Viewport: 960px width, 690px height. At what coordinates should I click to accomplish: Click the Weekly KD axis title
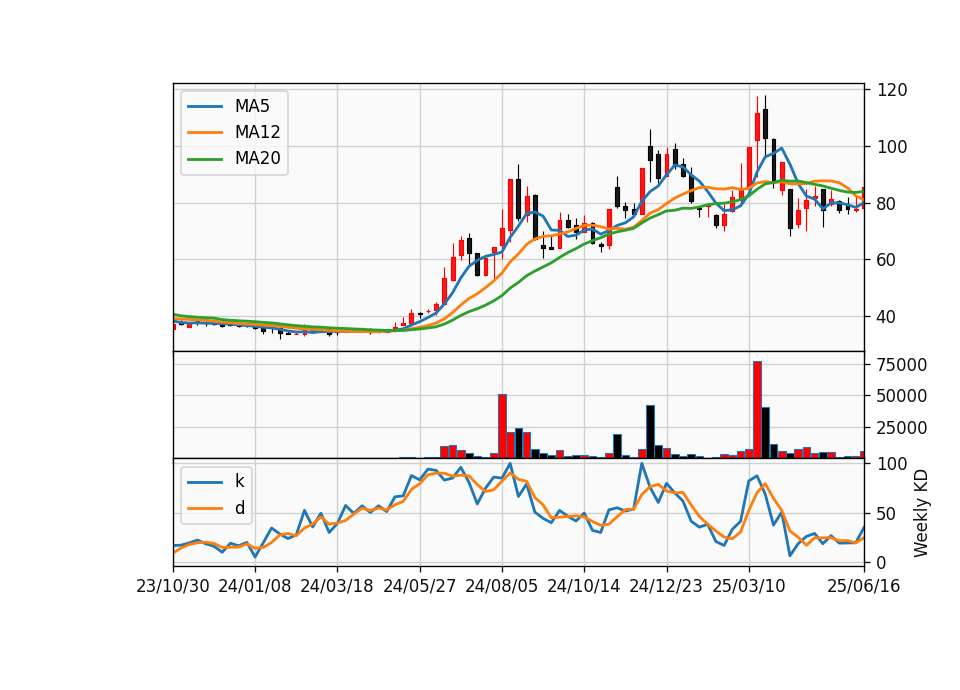pos(920,513)
